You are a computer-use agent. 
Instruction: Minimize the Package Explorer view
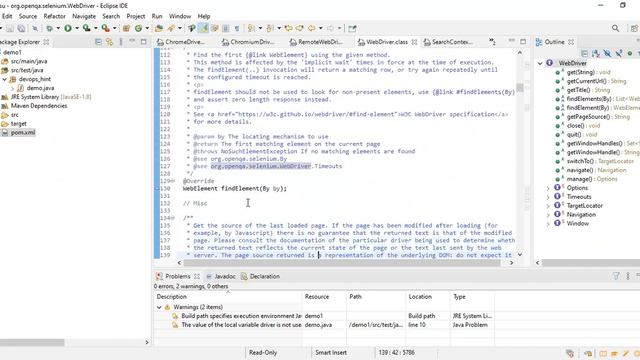(x=132, y=41)
